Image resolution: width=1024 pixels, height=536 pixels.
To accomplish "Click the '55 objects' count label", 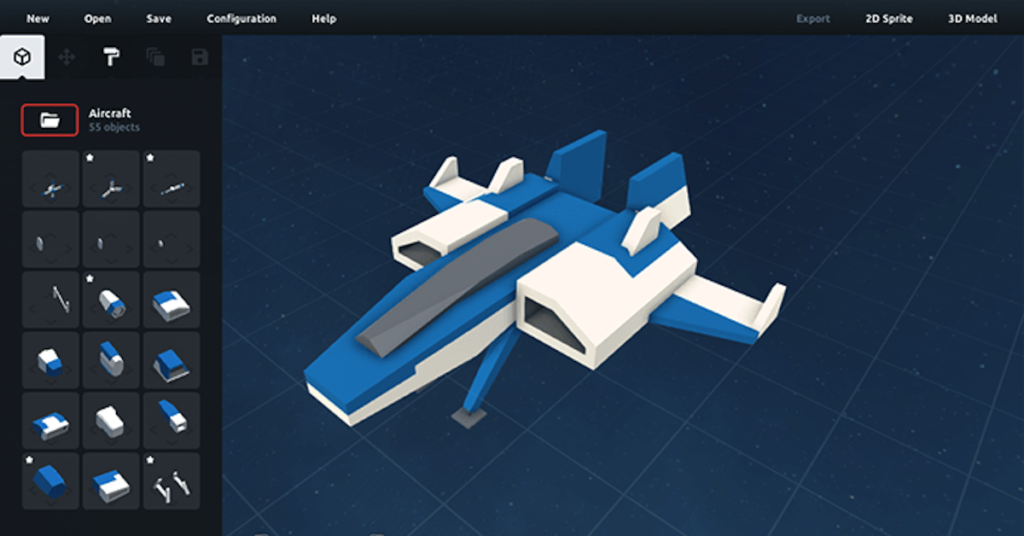I will point(114,127).
